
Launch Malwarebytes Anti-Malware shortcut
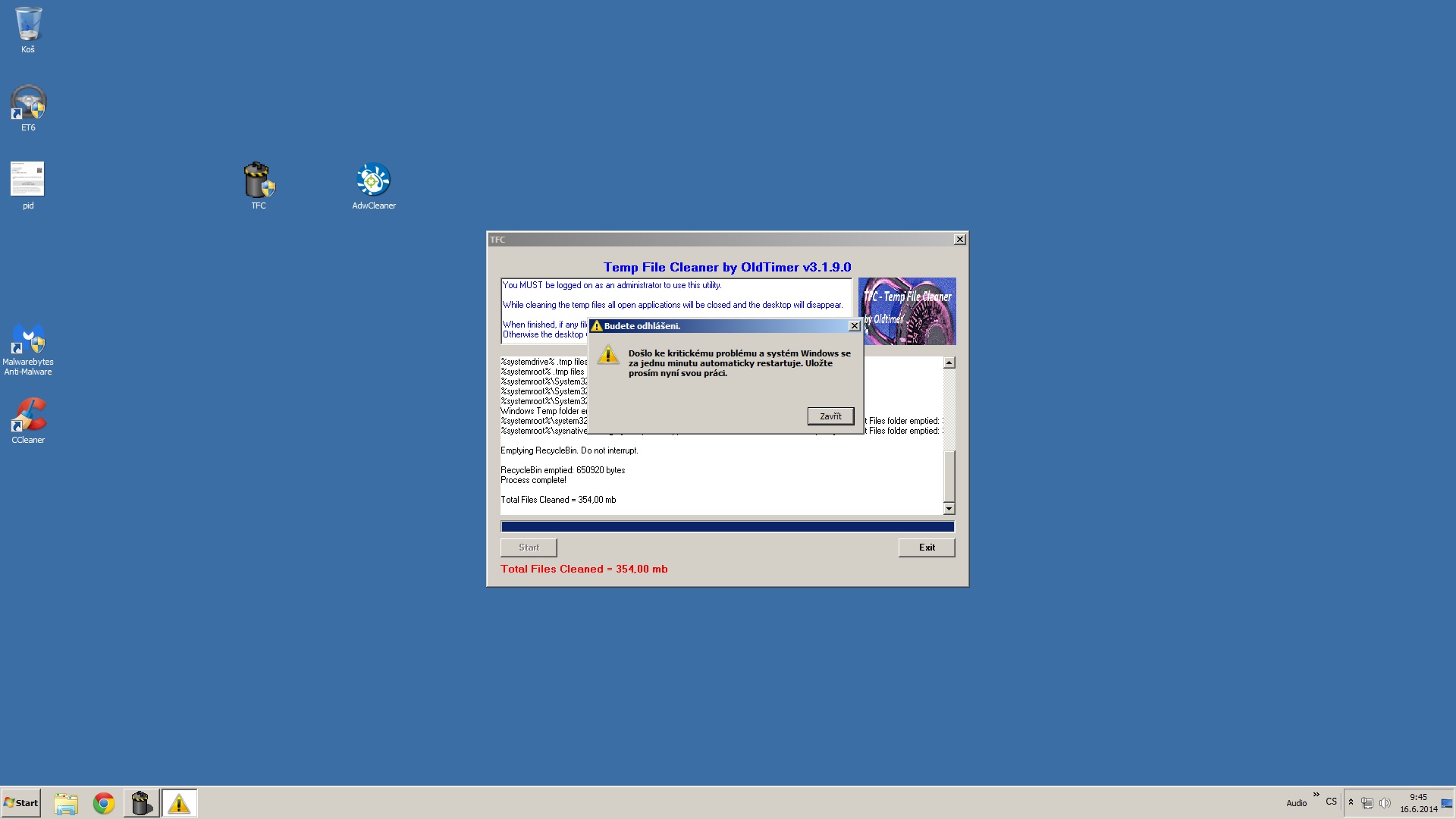coord(28,349)
